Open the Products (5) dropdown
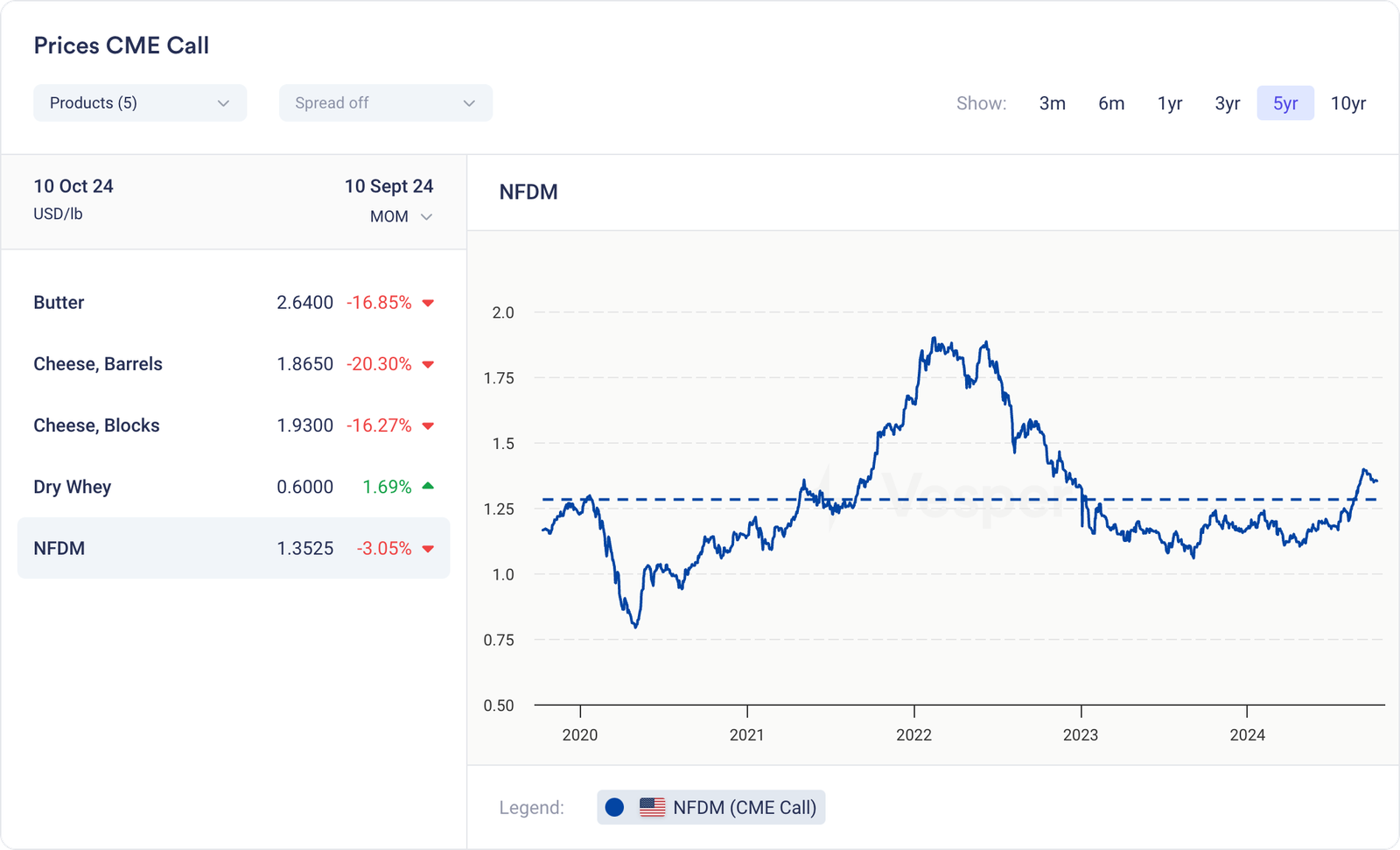1400x850 pixels. tap(140, 103)
